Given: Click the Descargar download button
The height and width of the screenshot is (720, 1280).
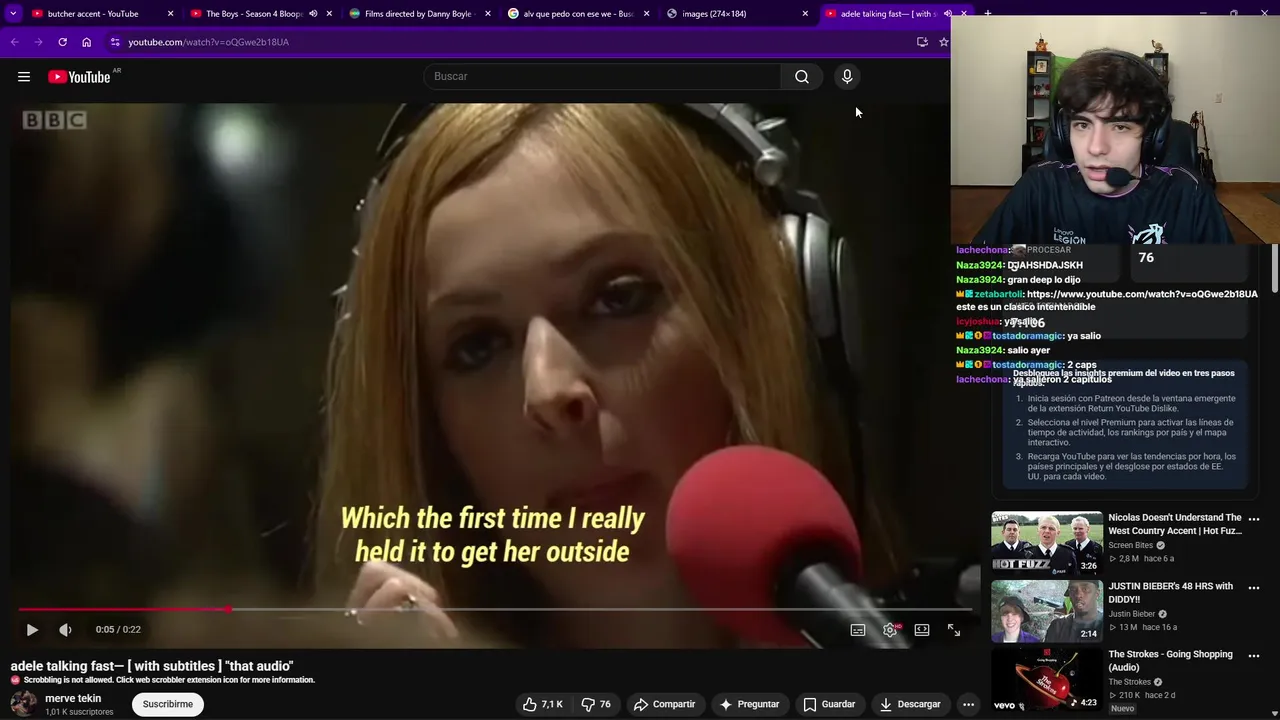Looking at the screenshot, I should [910, 704].
